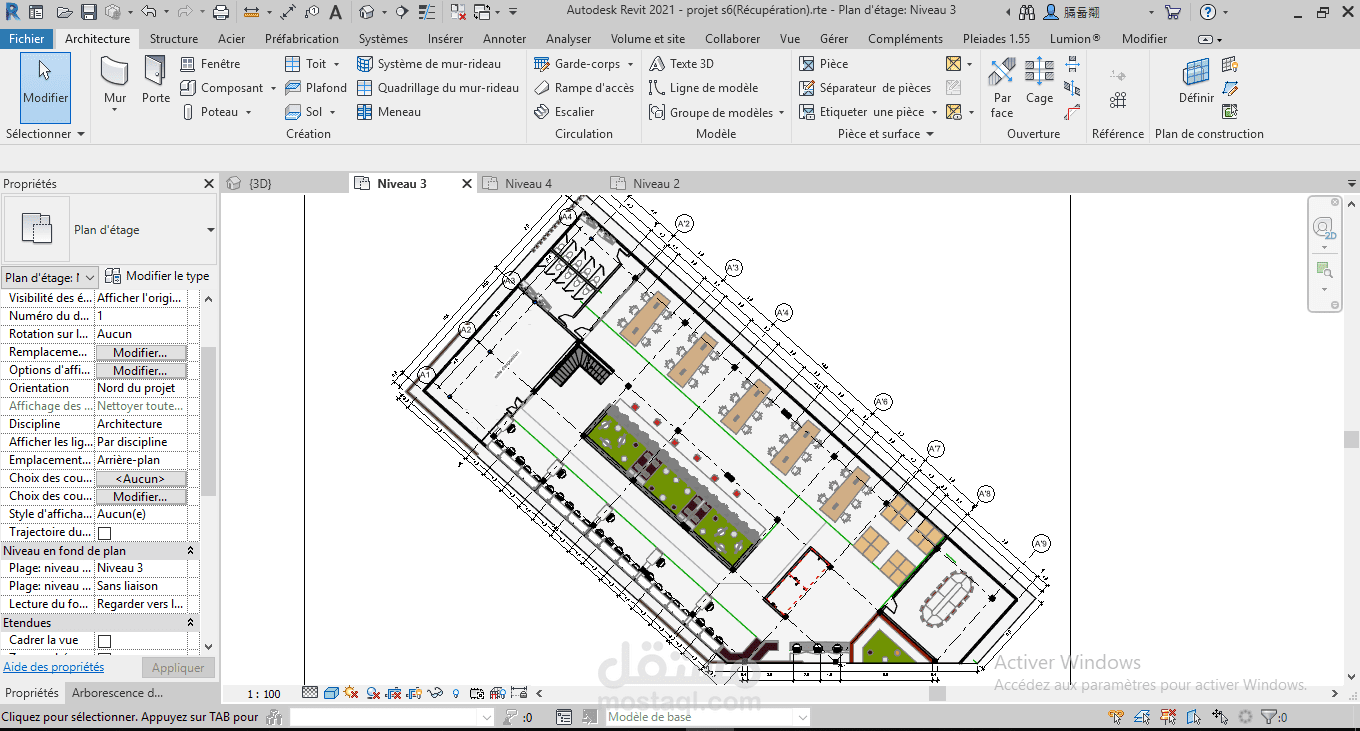Click the sun path icon in view control bar
The image size is (1360, 731).
351,692
